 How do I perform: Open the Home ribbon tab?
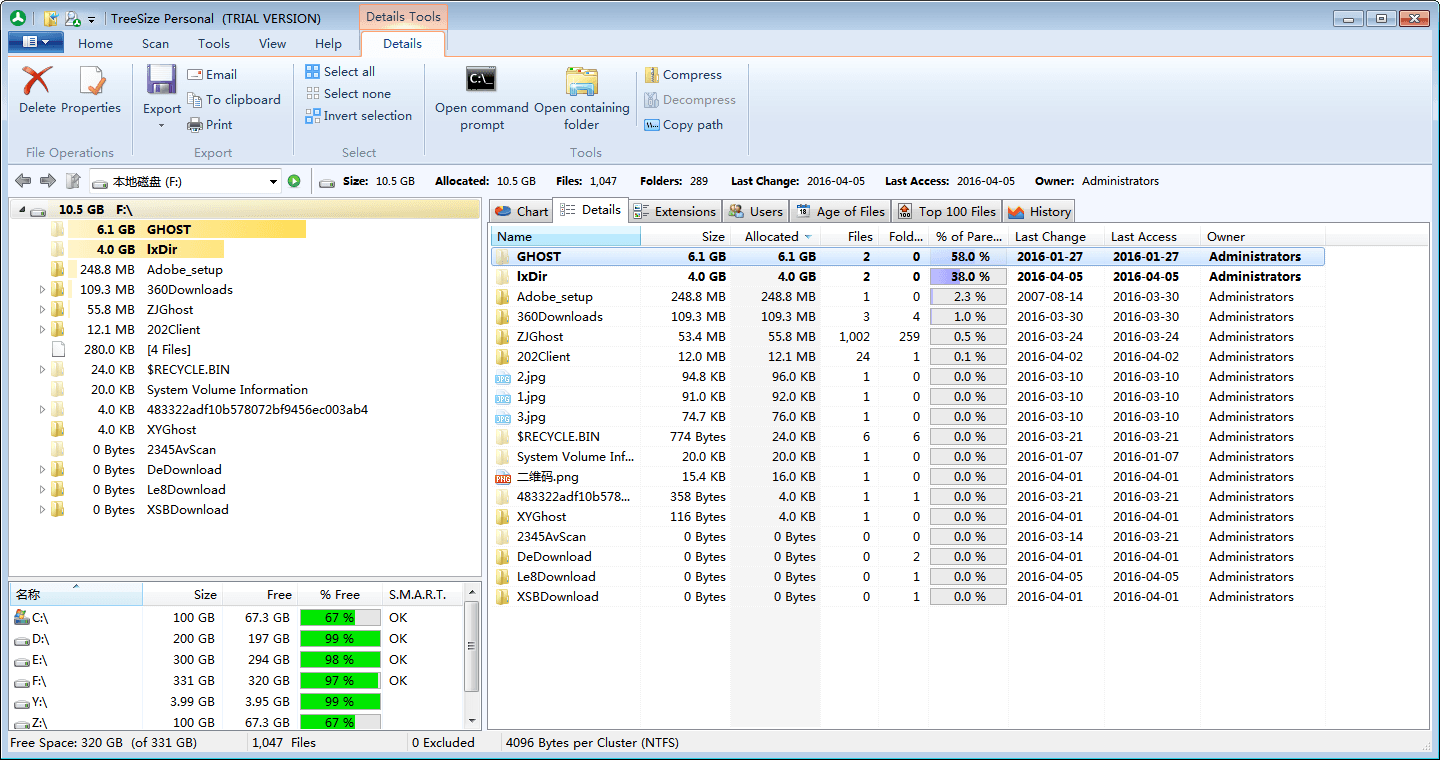[x=95, y=44]
